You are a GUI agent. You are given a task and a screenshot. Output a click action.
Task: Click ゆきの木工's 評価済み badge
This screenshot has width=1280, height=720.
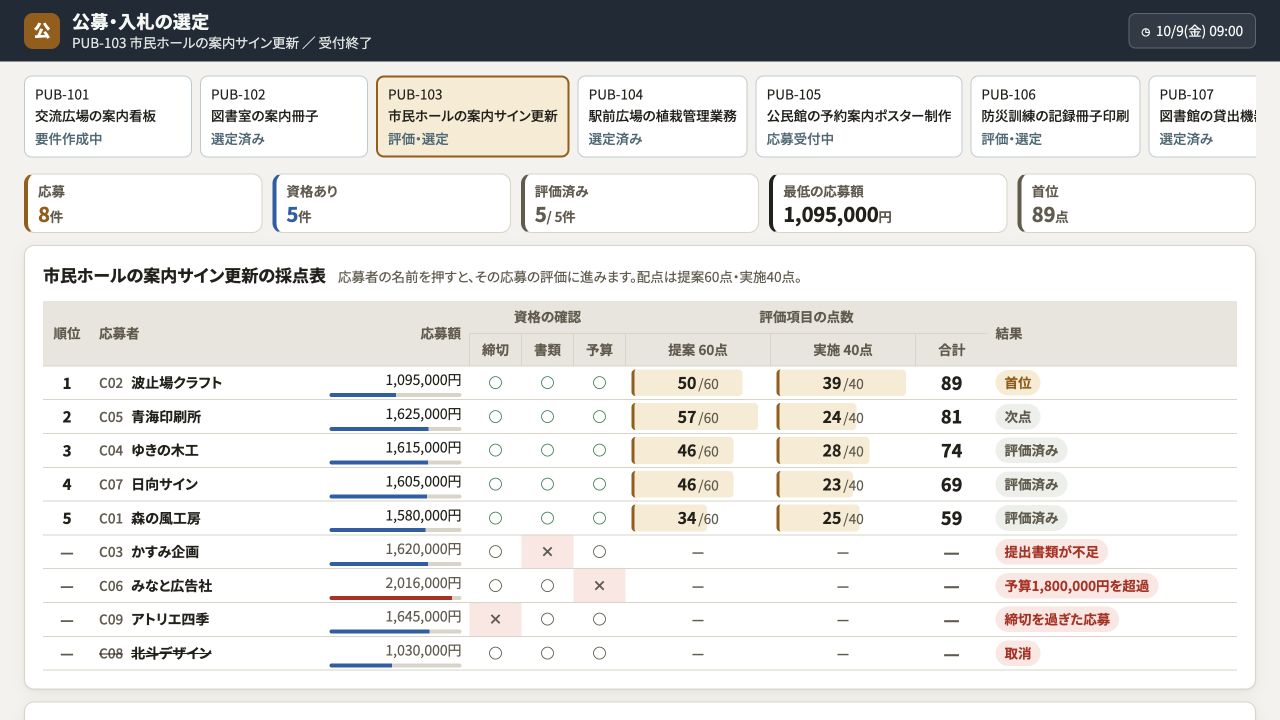pyautogui.click(x=1031, y=451)
